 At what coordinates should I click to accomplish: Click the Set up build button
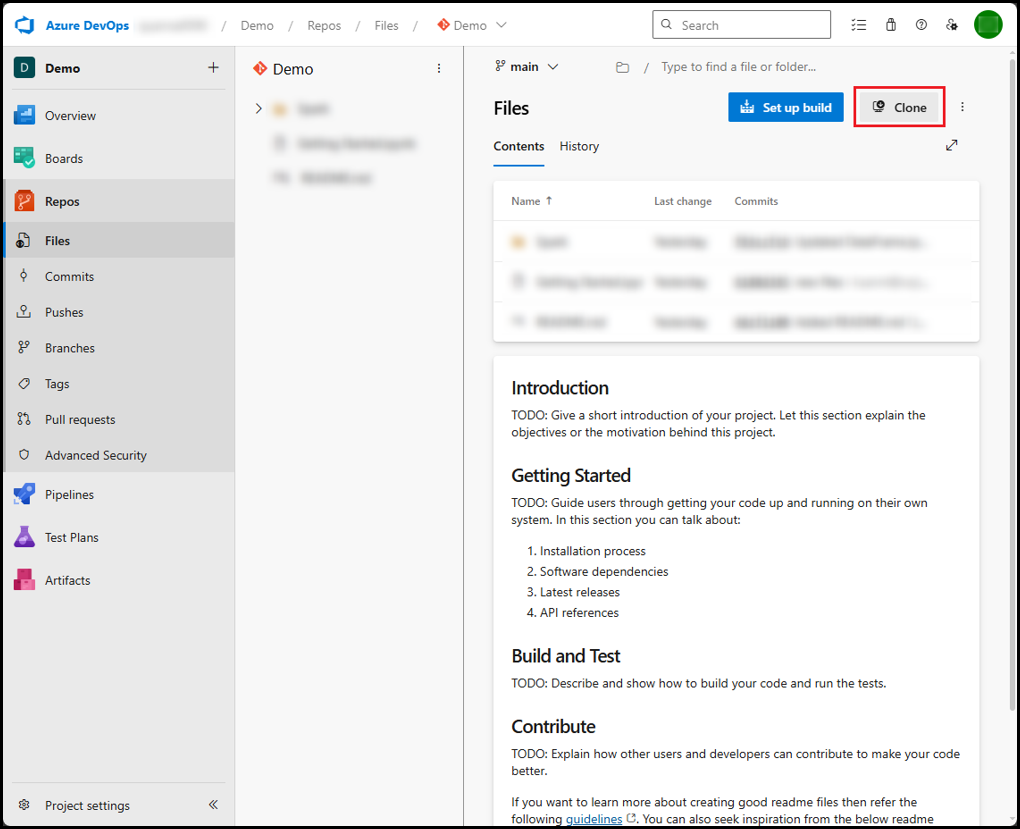click(x=785, y=107)
